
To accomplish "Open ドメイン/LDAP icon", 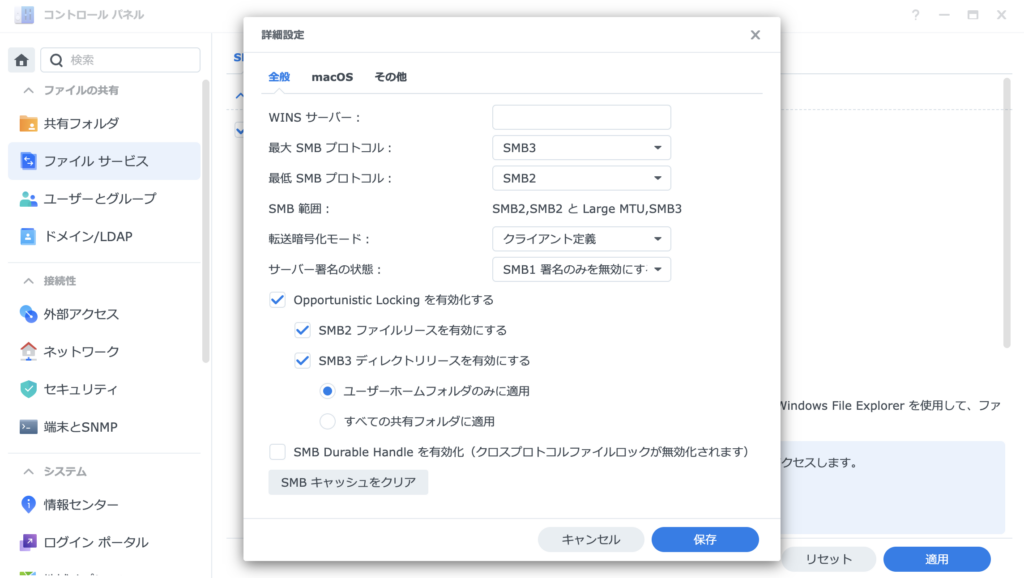I will coord(28,236).
